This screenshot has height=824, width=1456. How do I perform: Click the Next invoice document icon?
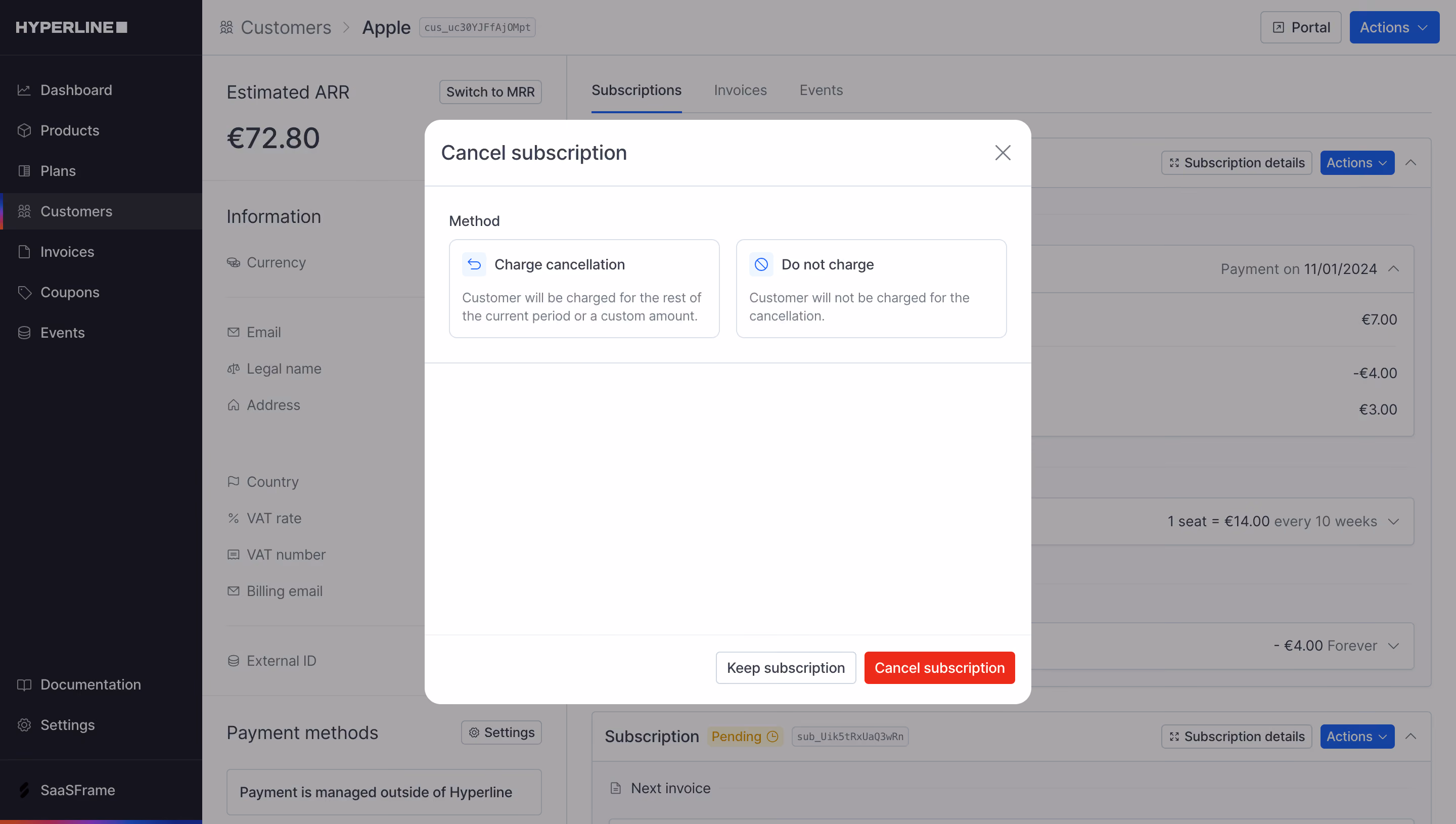[616, 788]
